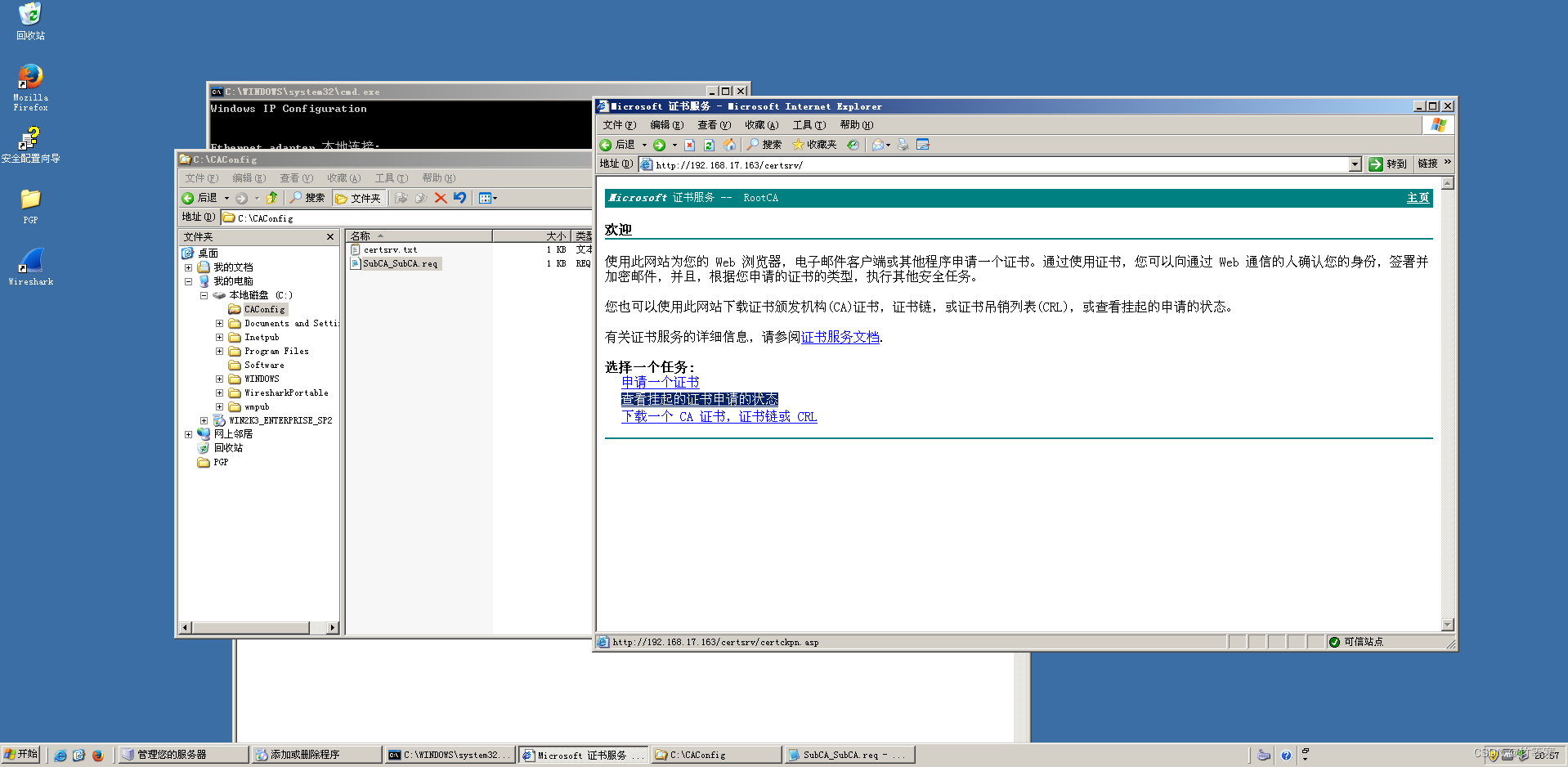This screenshot has height=767, width=1568.
Task: Open IE 查看(V) menu
Action: click(x=714, y=125)
